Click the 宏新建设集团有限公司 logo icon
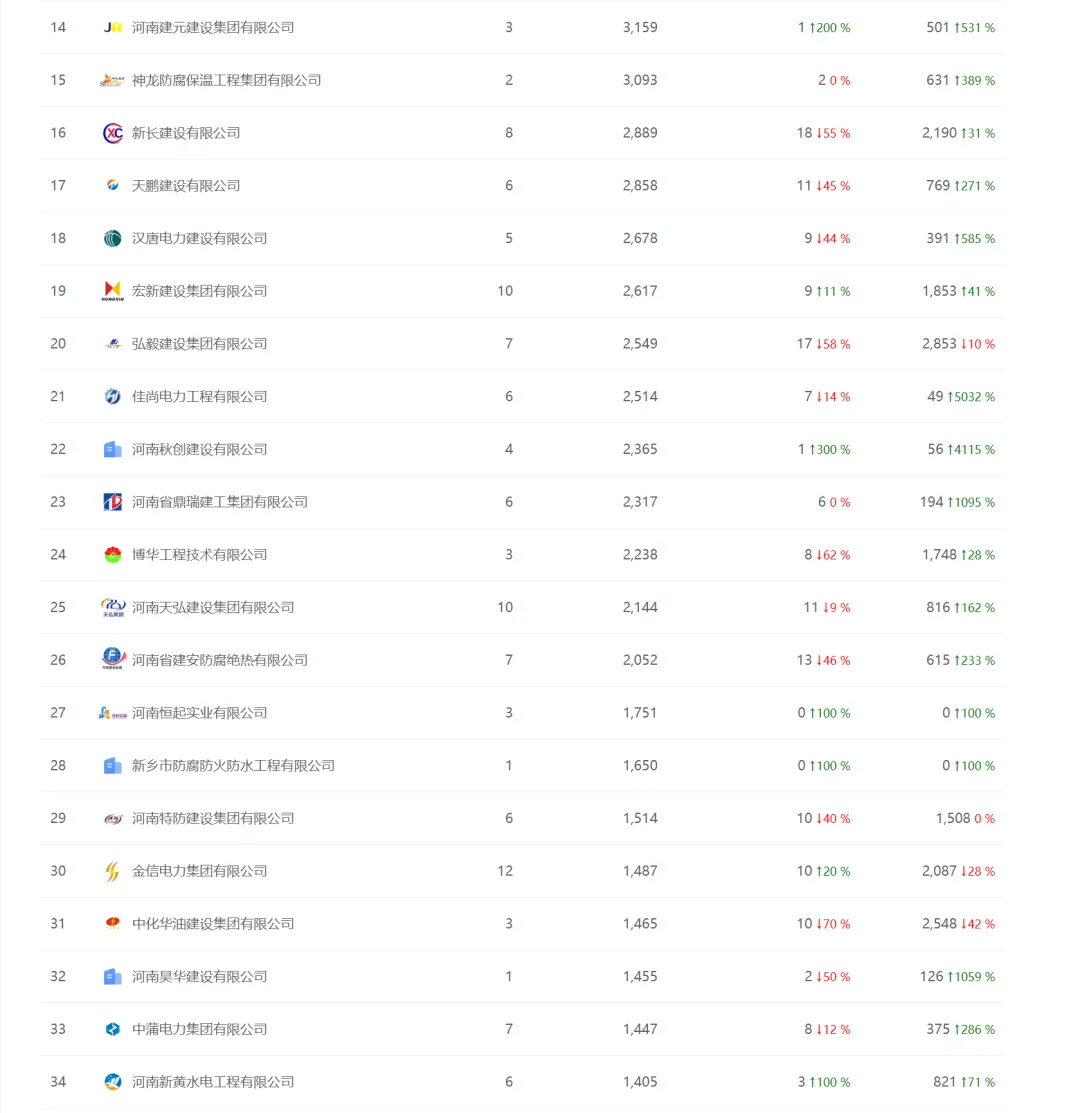Image resolution: width=1080 pixels, height=1113 pixels. (112, 291)
